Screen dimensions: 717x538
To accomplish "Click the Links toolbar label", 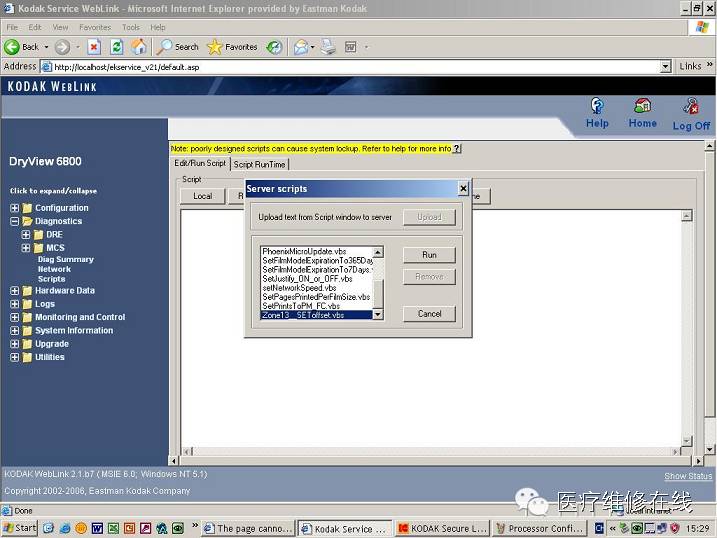I will point(690,67).
